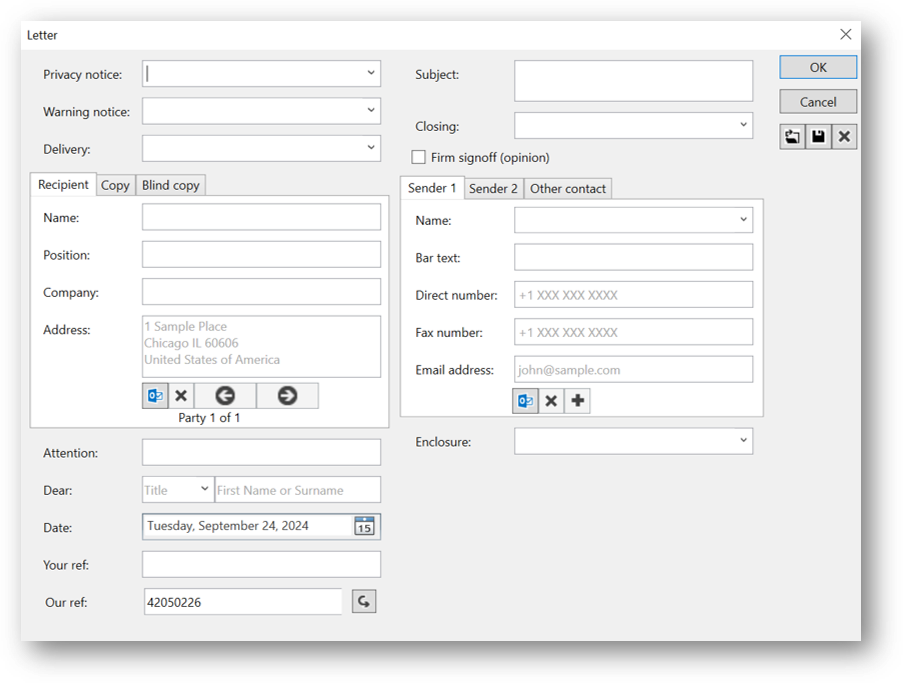Viewport: 903px width, 683px height.
Task: Focus the Attention input field
Action: (261, 453)
